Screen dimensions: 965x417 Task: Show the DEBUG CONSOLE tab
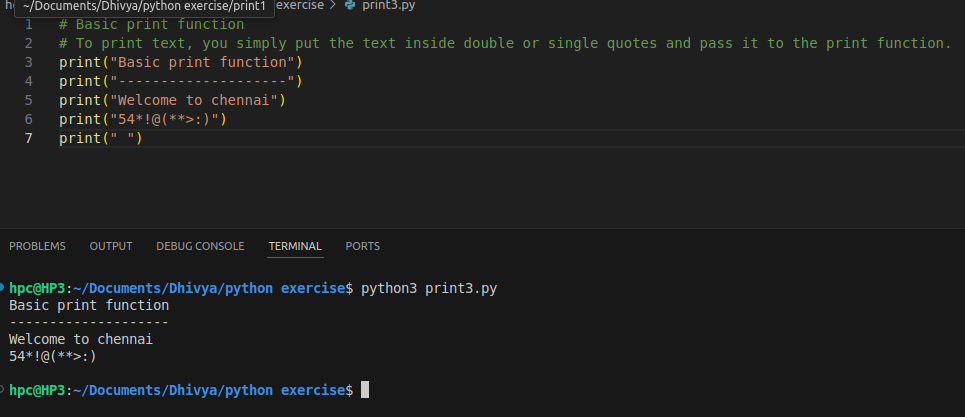pyautogui.click(x=200, y=246)
